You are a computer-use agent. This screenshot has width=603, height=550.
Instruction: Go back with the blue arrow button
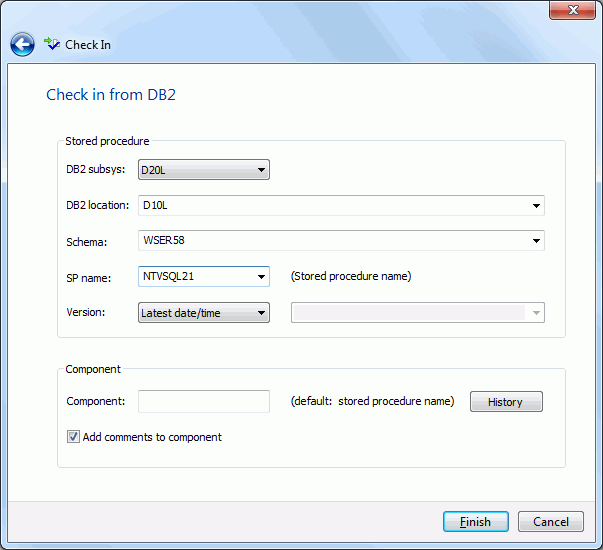point(22,45)
